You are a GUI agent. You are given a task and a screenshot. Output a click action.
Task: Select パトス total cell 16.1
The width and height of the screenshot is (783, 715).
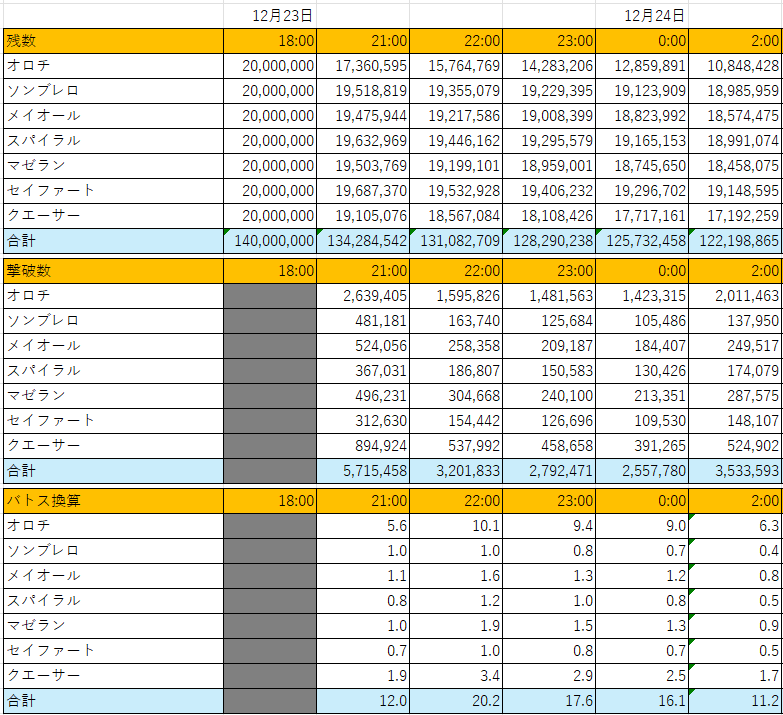pos(642,701)
